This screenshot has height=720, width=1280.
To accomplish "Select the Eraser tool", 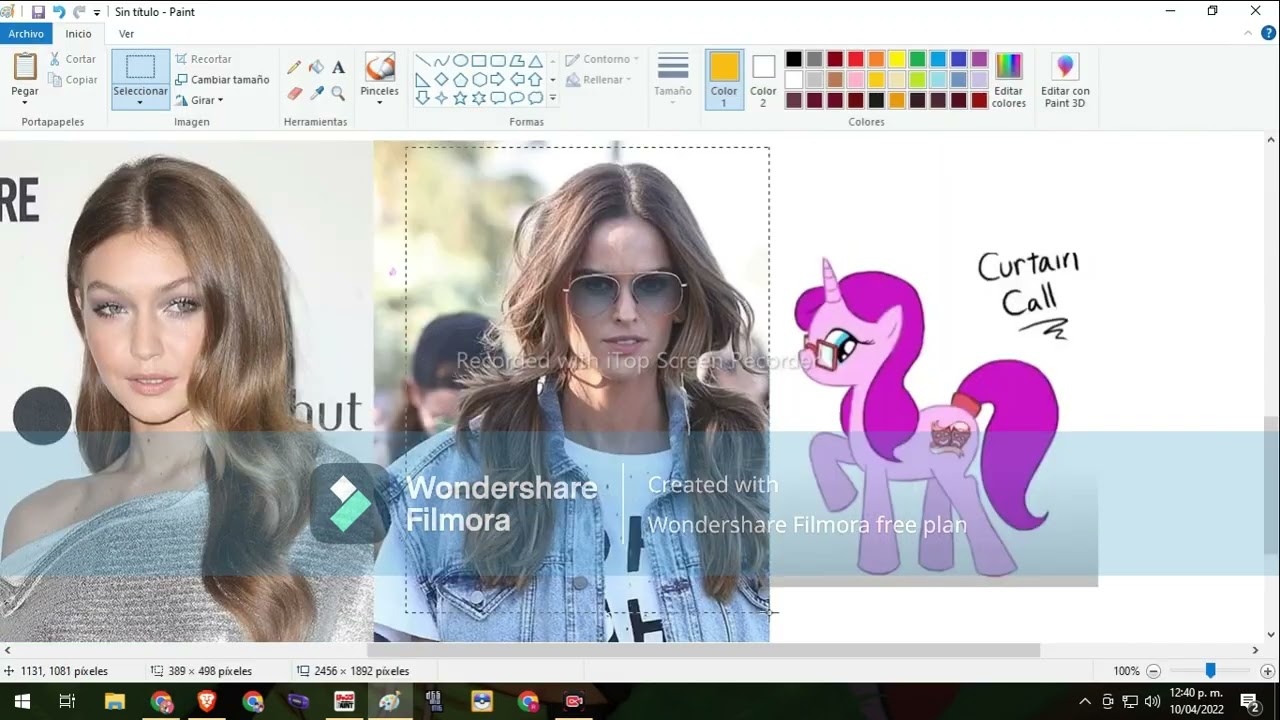I will click(294, 93).
